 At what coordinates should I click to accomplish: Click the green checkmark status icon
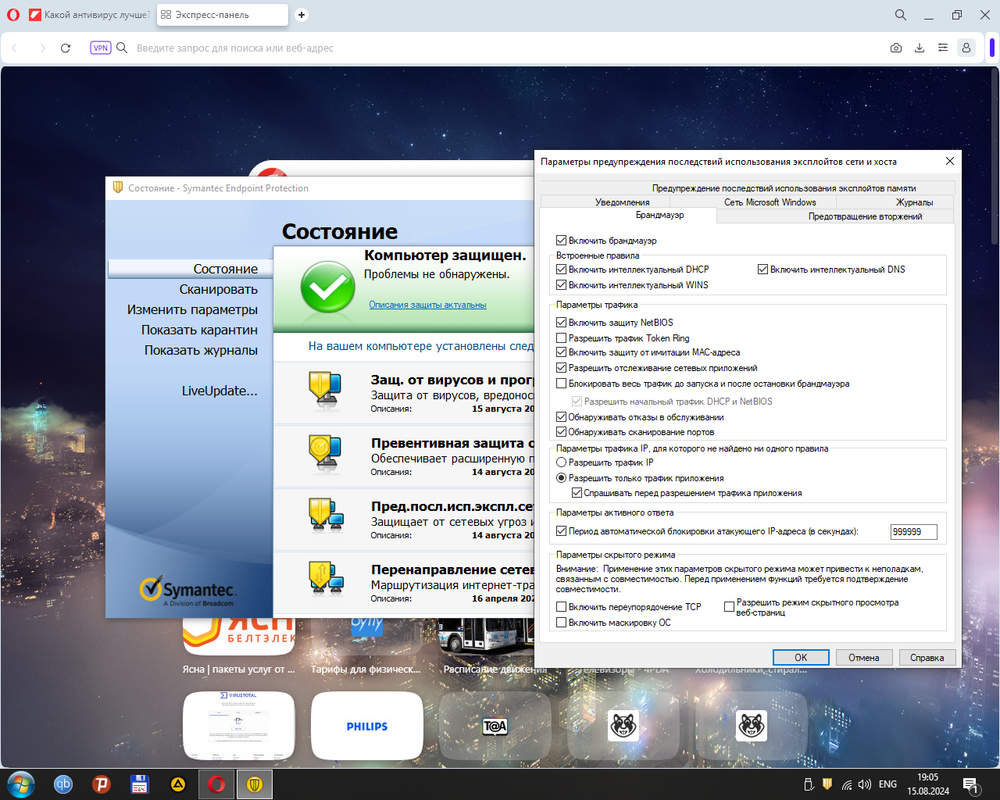coord(328,286)
